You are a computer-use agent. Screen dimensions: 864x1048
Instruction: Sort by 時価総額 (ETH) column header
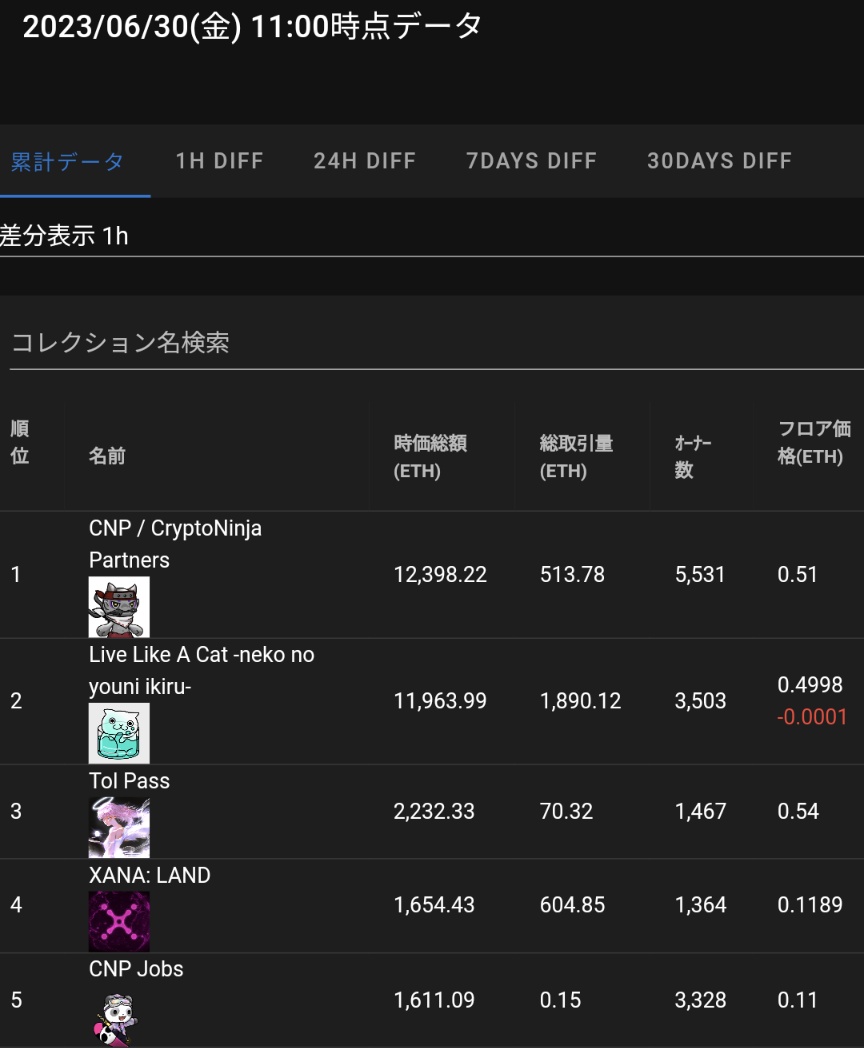pos(430,456)
